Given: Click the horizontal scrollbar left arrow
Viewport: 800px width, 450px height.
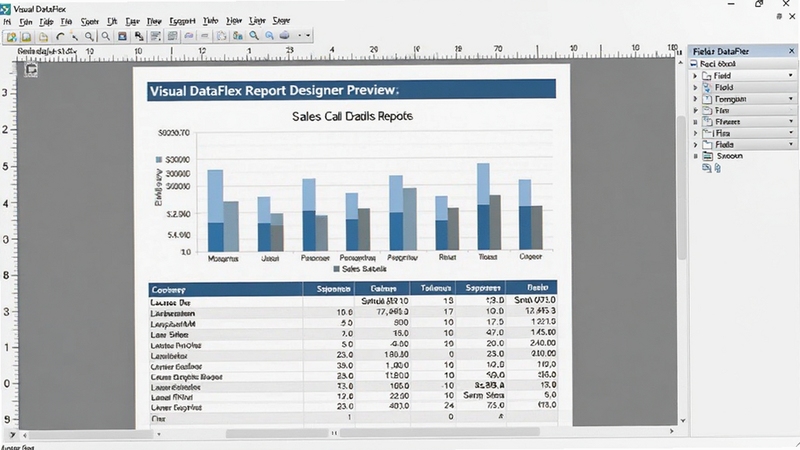Looking at the screenshot, I should (x=25, y=435).
